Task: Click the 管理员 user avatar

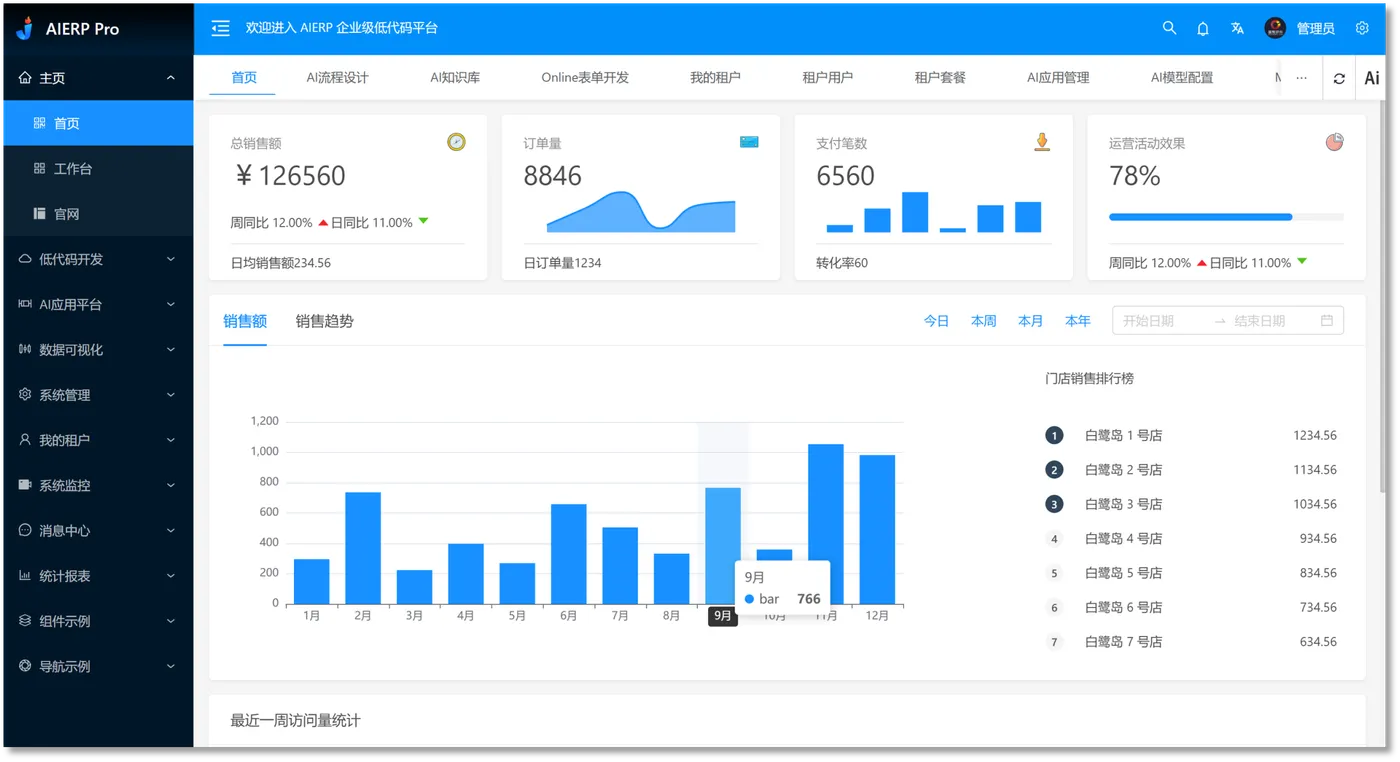Action: click(1274, 28)
